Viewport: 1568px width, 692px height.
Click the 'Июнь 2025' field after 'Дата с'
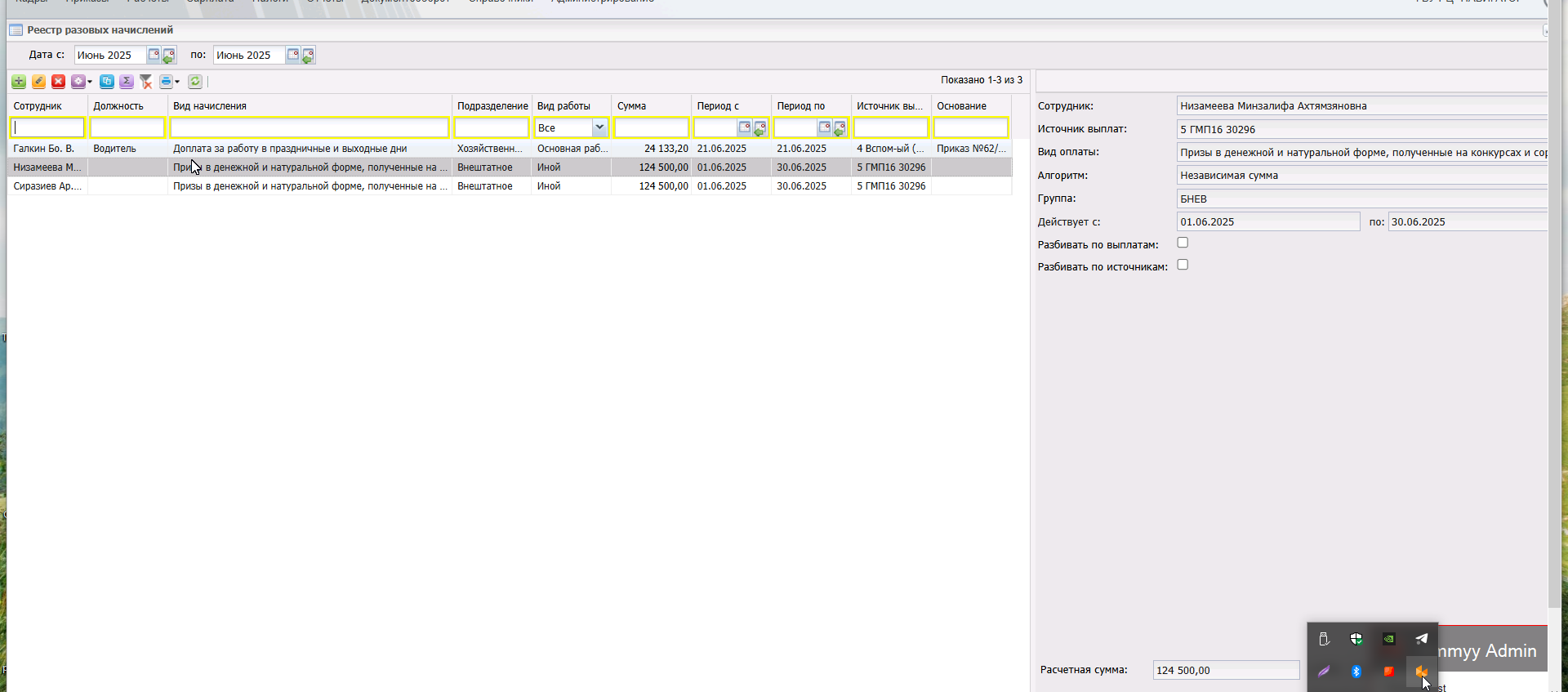click(110, 55)
